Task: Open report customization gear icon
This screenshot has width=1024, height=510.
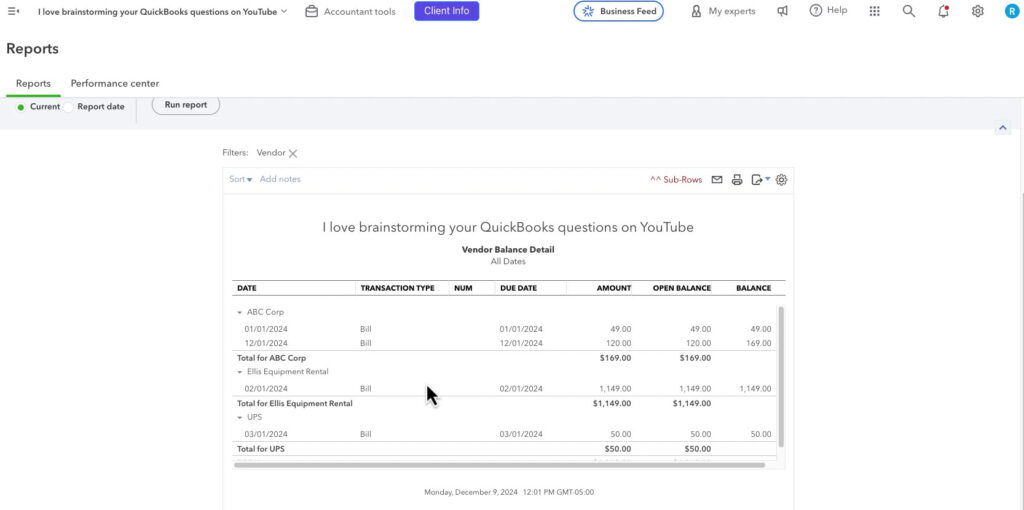Action: pos(781,180)
